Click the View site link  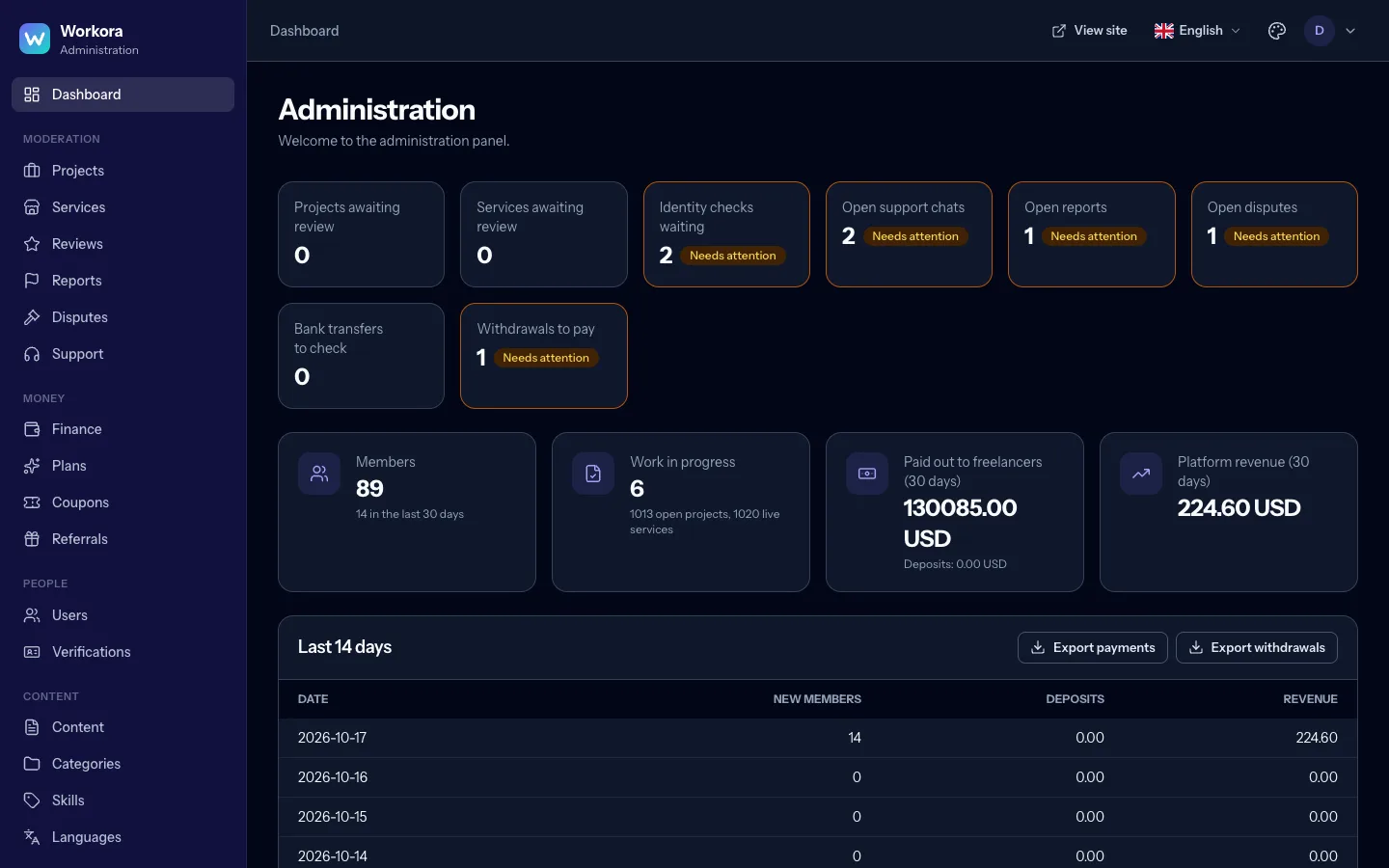1089,31
